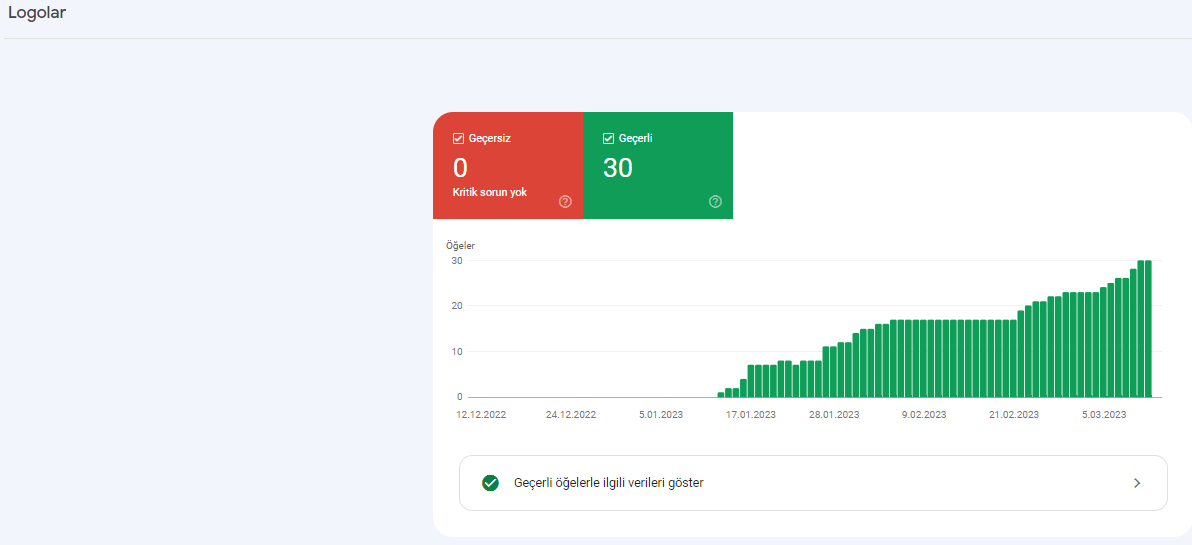Image resolution: width=1192 pixels, height=545 pixels.
Task: Click the 5.03.2023 date axis label
Action: coord(1102,414)
